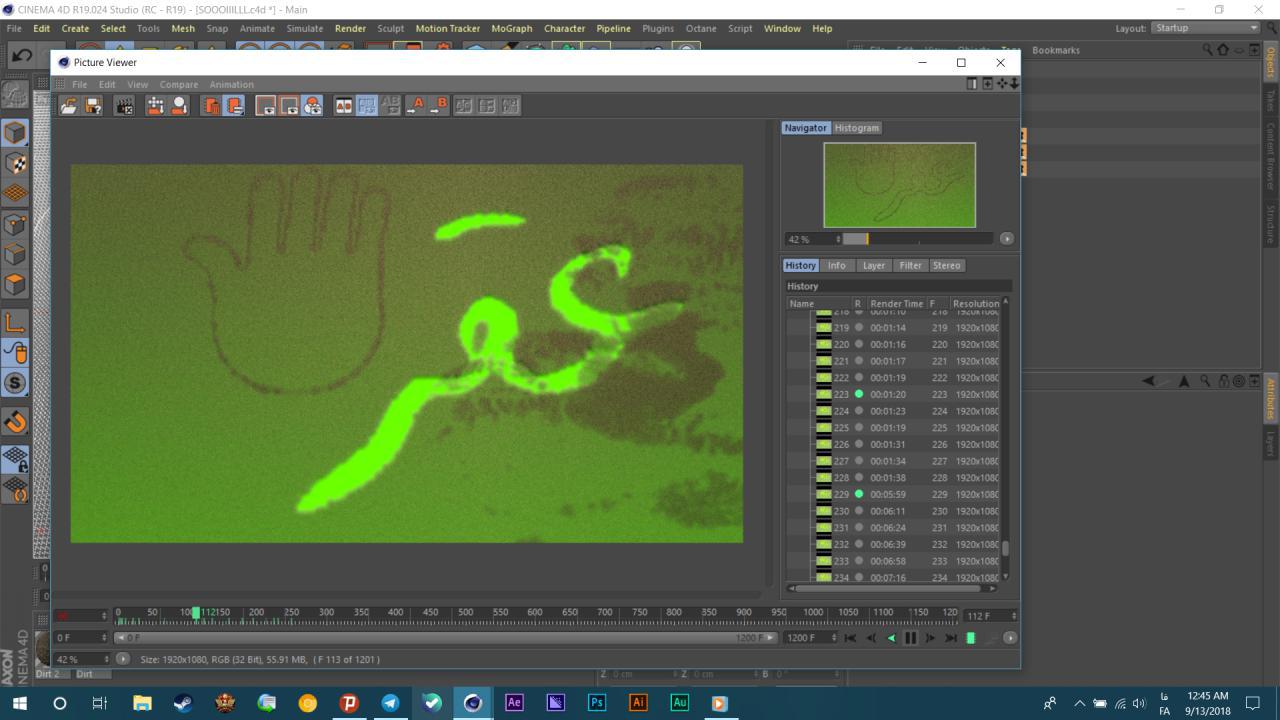Pause animation playback in Picture Viewer
1280x720 pixels.
click(910, 638)
